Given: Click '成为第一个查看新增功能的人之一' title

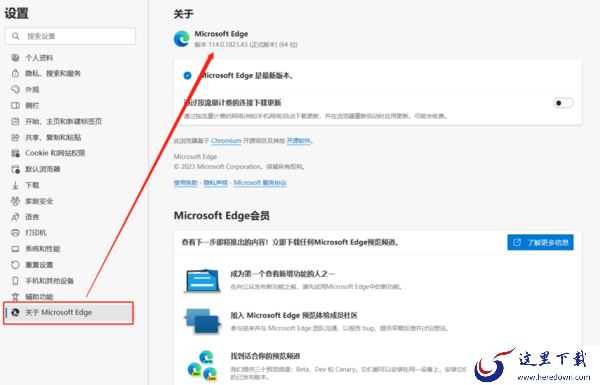Looking at the screenshot, I should (x=282, y=274).
